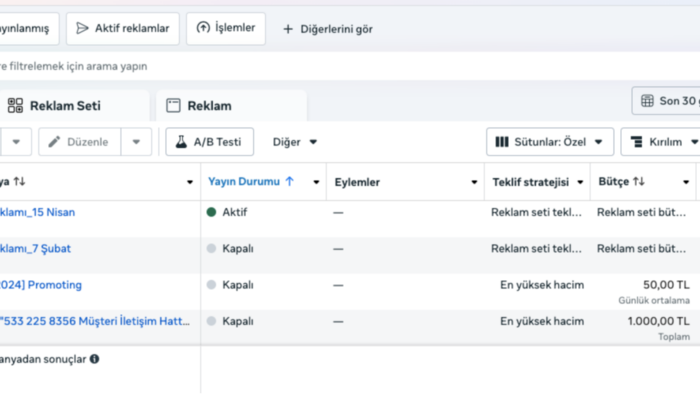Image resolution: width=700 pixels, height=394 pixels.
Task: Sort by the Yayın Durumu column header
Action: [x=244, y=182]
